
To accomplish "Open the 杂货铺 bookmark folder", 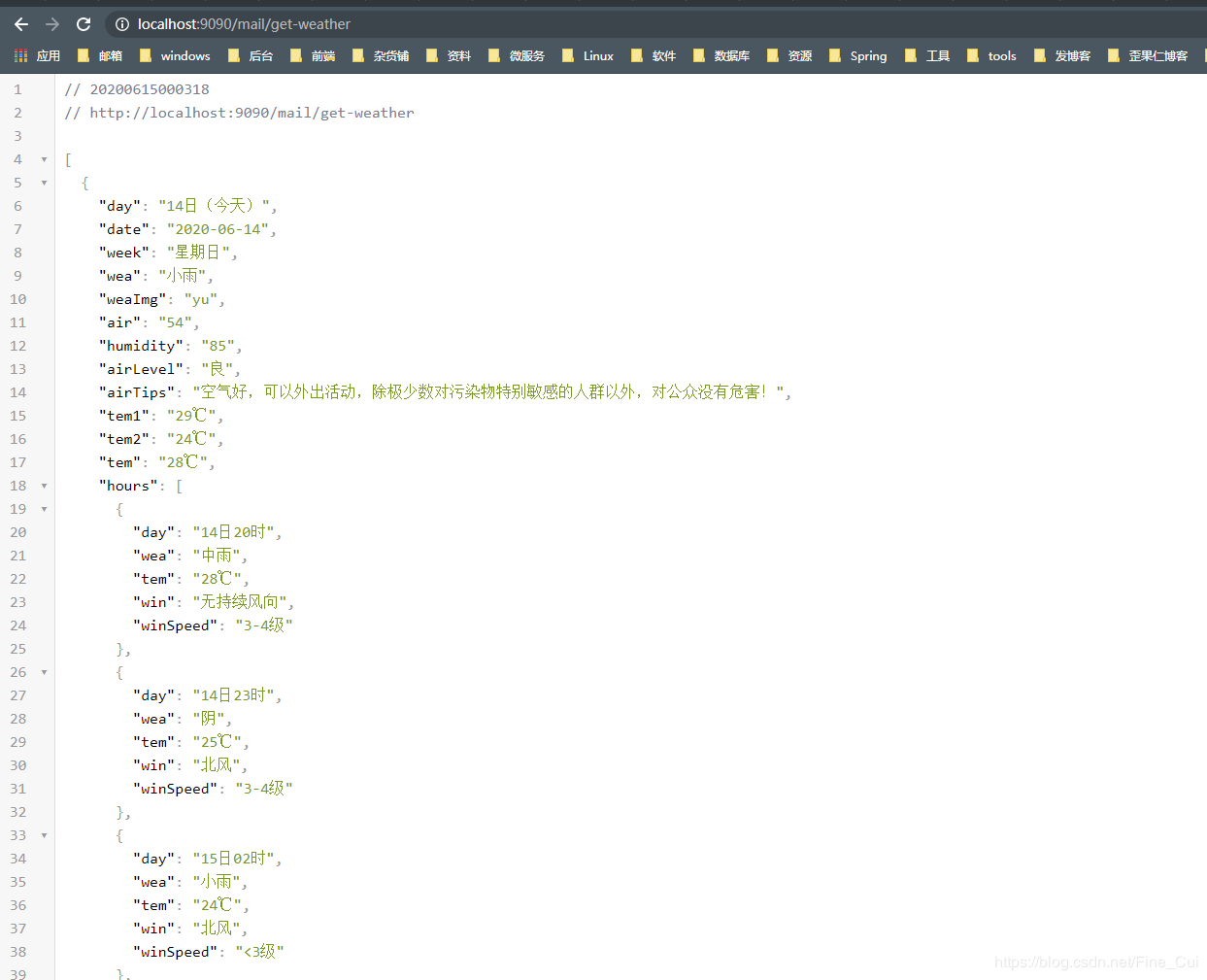I will (381, 56).
